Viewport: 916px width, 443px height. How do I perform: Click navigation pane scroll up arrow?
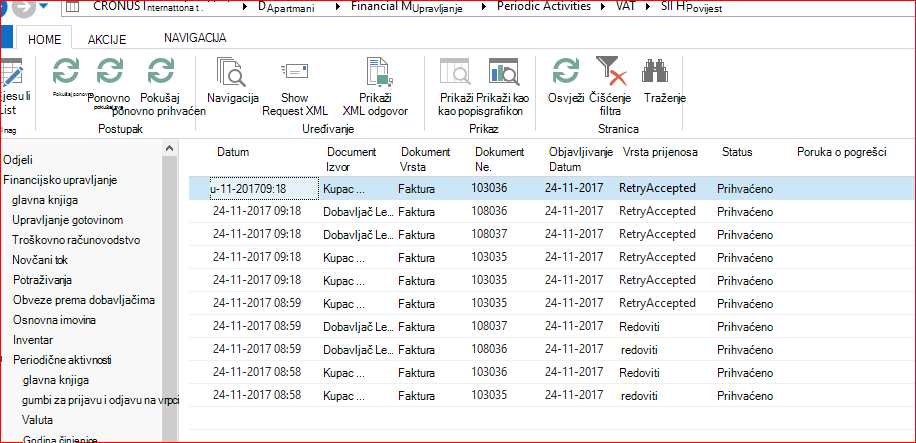[x=170, y=148]
